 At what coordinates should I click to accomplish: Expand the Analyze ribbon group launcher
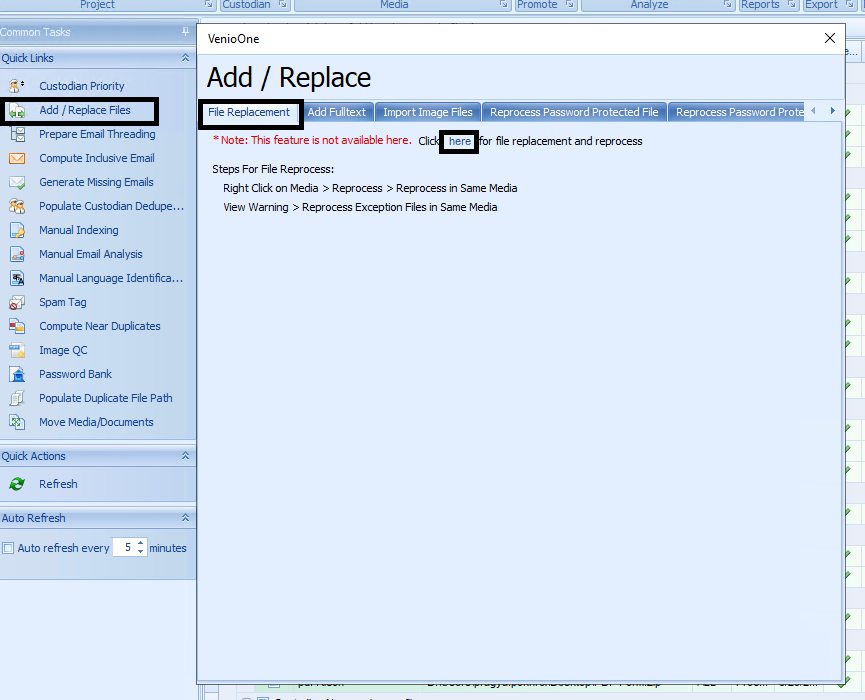click(x=728, y=4)
